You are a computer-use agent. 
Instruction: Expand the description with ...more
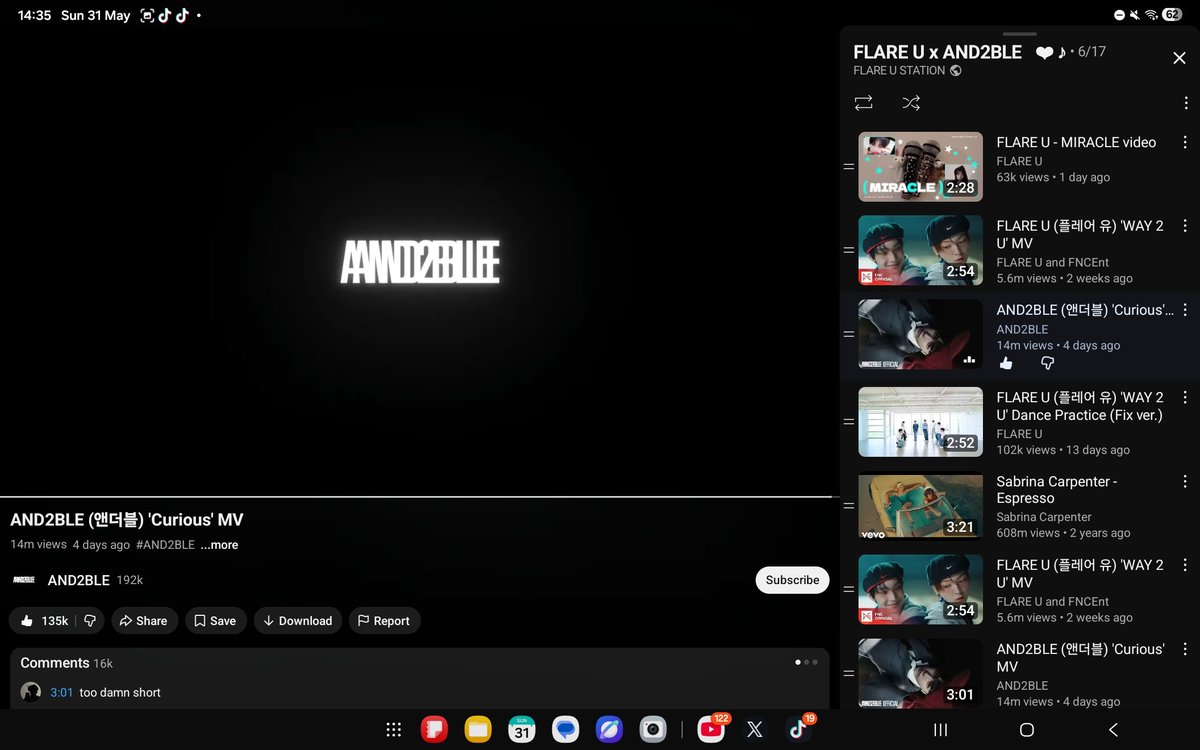219,545
